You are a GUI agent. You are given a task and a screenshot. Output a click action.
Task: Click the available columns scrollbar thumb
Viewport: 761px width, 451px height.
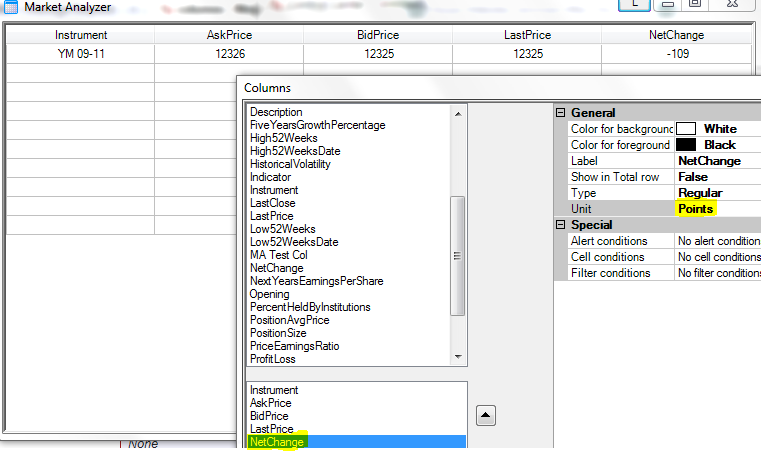457,256
